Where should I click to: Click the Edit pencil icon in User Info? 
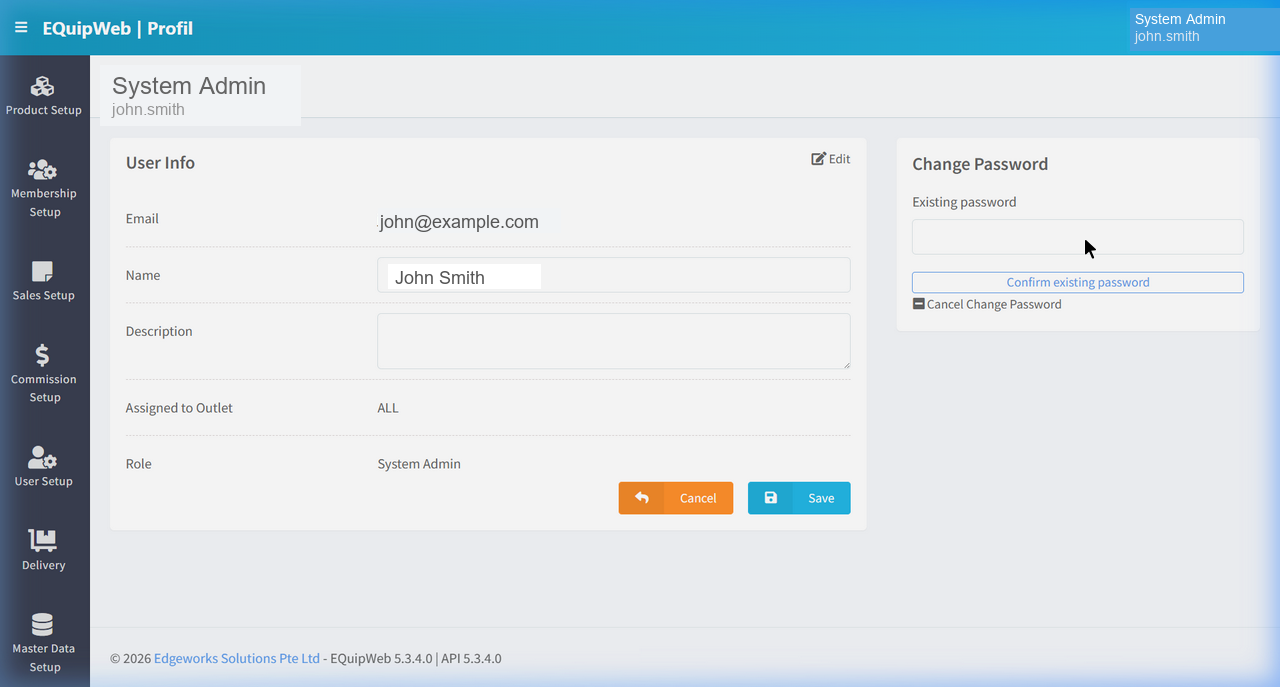[818, 158]
